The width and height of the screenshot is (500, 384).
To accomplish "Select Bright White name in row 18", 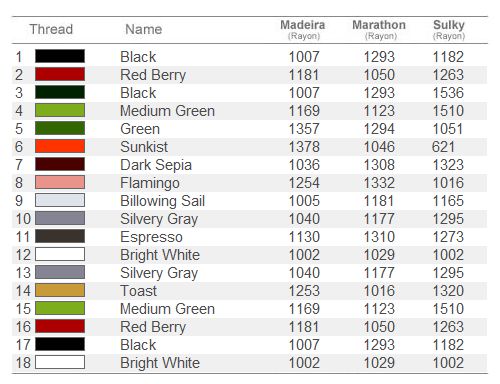I will tap(160, 363).
